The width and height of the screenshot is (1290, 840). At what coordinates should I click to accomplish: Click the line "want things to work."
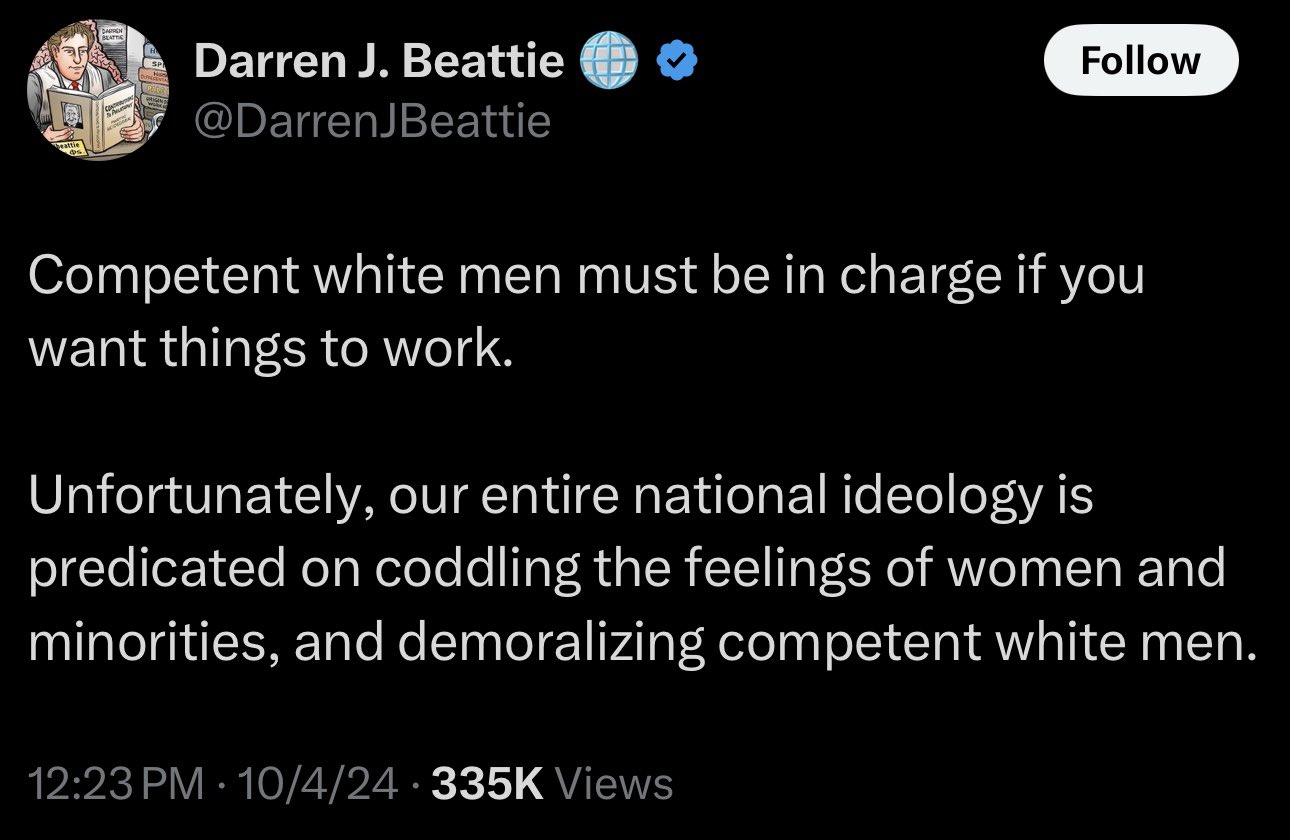[x=270, y=350]
